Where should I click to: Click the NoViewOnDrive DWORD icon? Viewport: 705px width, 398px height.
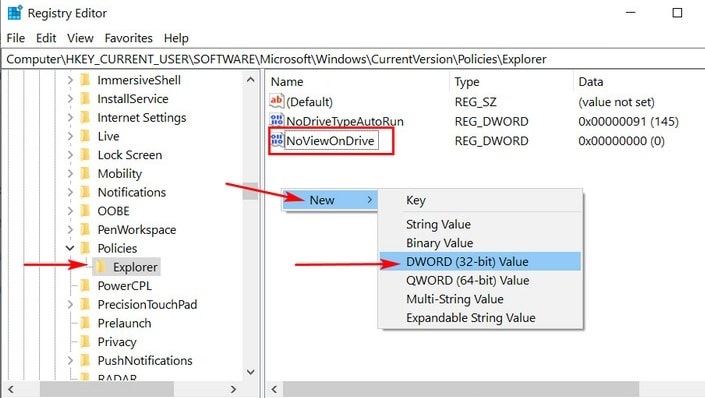[x=277, y=140]
